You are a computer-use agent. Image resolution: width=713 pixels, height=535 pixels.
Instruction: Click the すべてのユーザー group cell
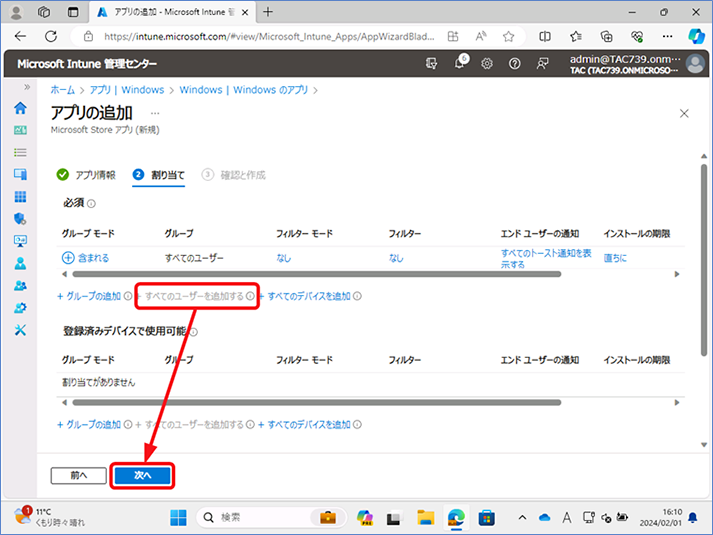click(194, 258)
